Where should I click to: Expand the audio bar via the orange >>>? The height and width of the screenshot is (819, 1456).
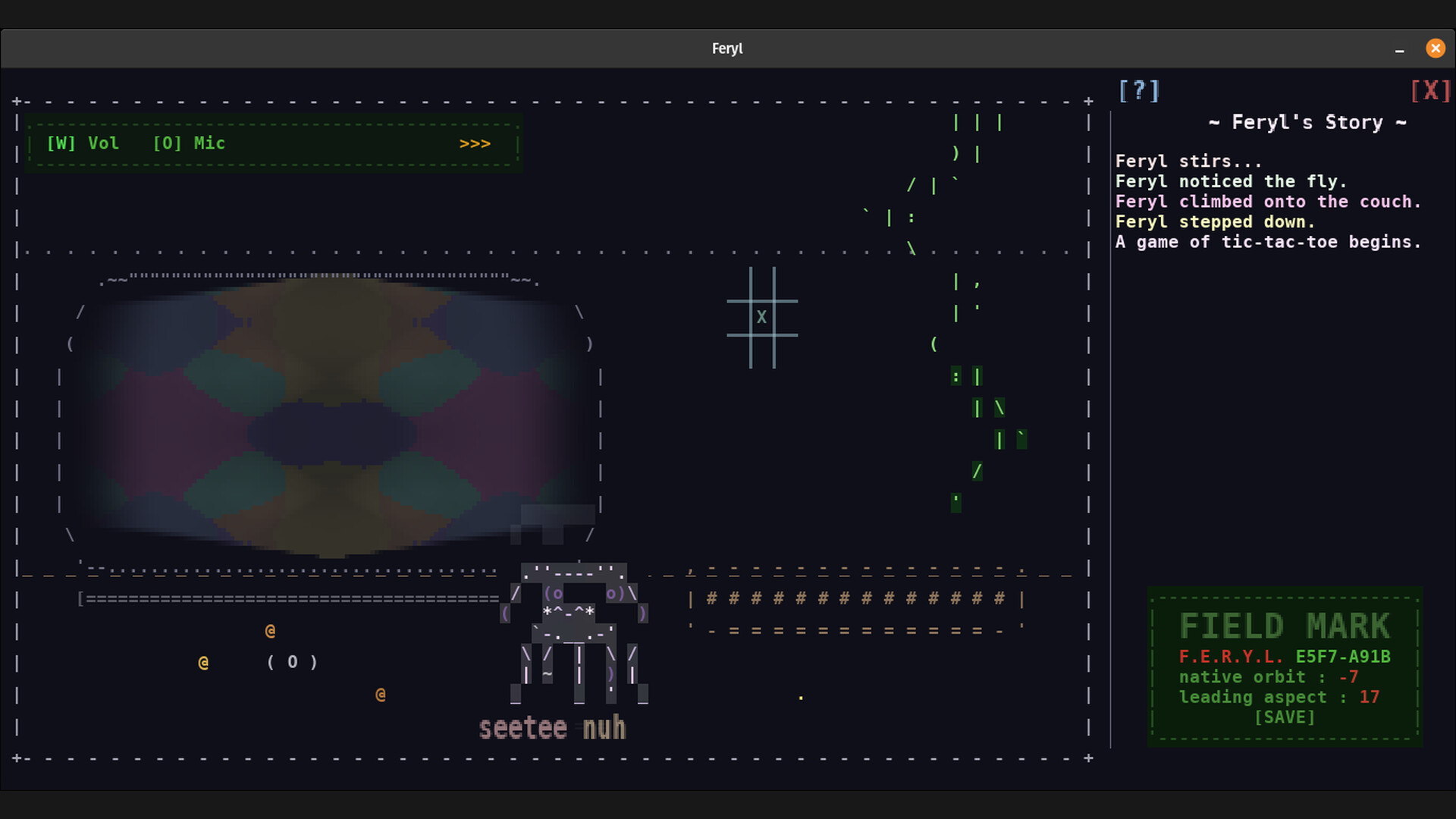point(475,143)
